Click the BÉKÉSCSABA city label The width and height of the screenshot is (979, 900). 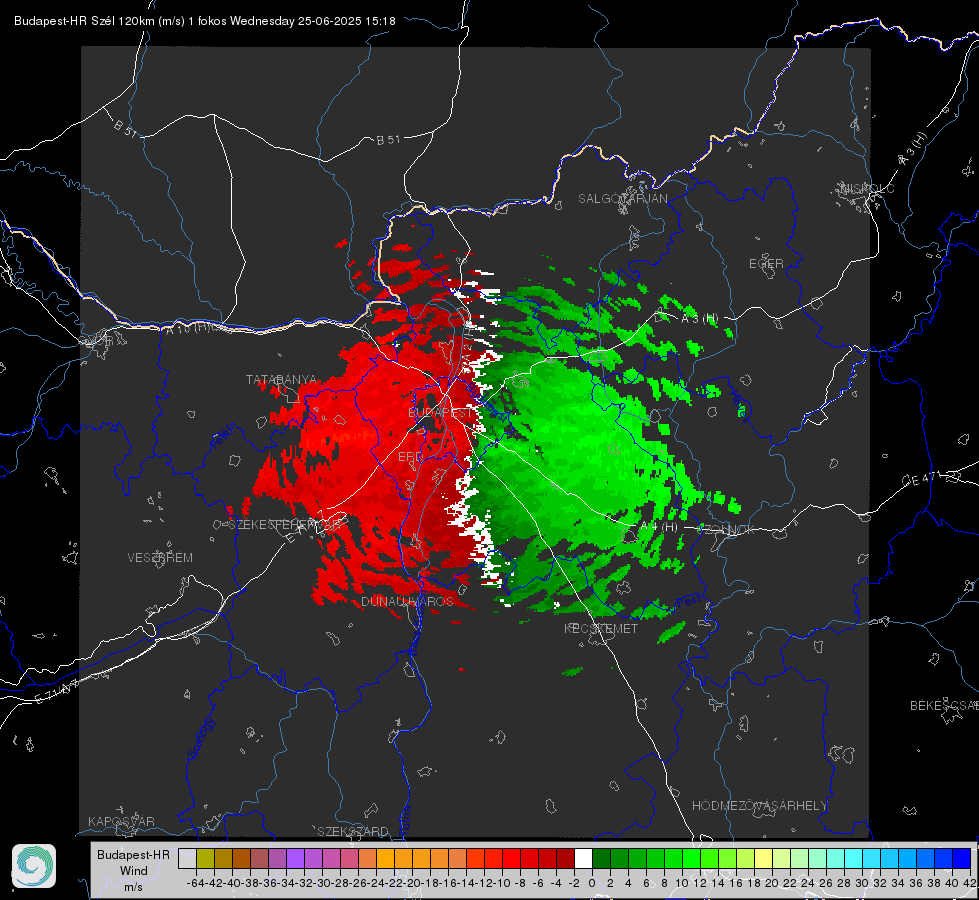tap(943, 705)
